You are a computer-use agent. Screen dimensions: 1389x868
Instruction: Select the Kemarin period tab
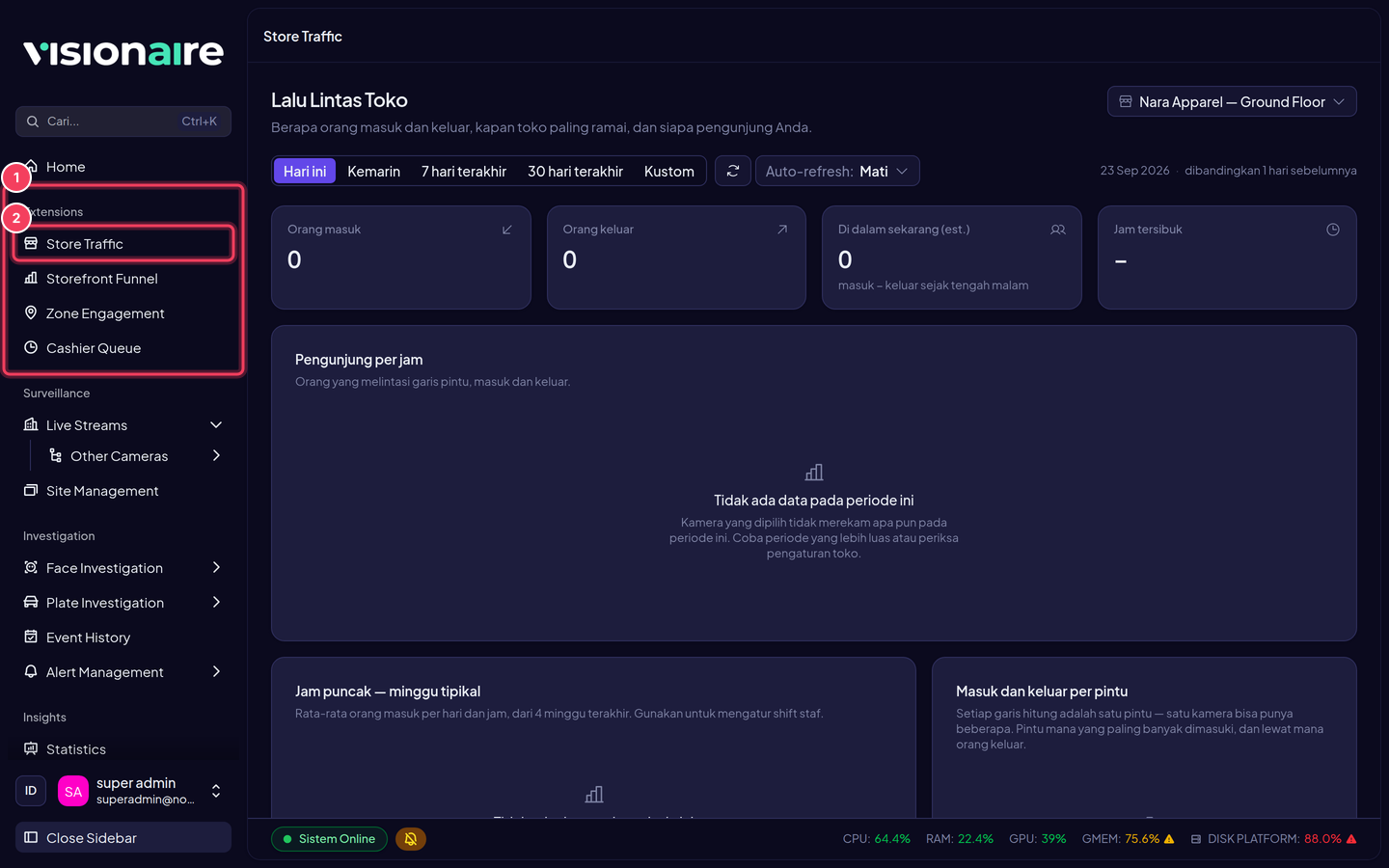373,171
